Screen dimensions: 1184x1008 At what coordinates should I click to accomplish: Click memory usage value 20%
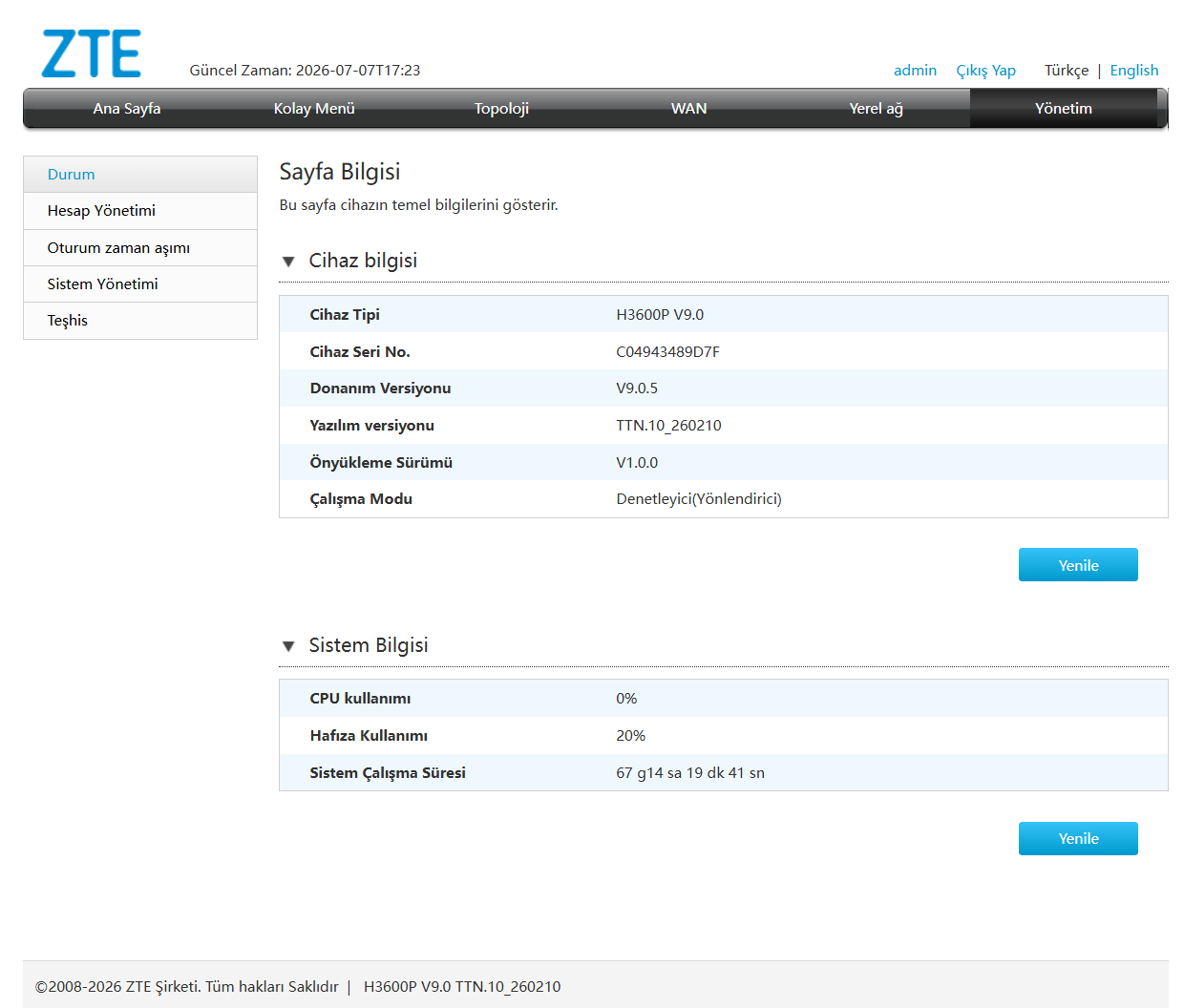click(630, 736)
